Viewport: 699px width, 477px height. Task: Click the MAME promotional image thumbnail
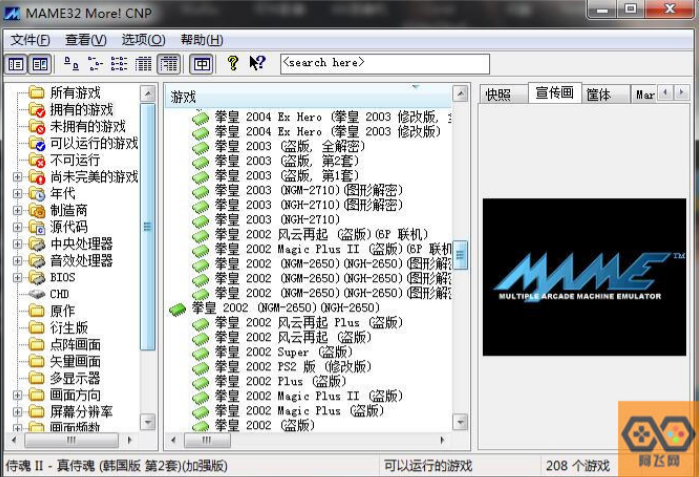(x=584, y=277)
